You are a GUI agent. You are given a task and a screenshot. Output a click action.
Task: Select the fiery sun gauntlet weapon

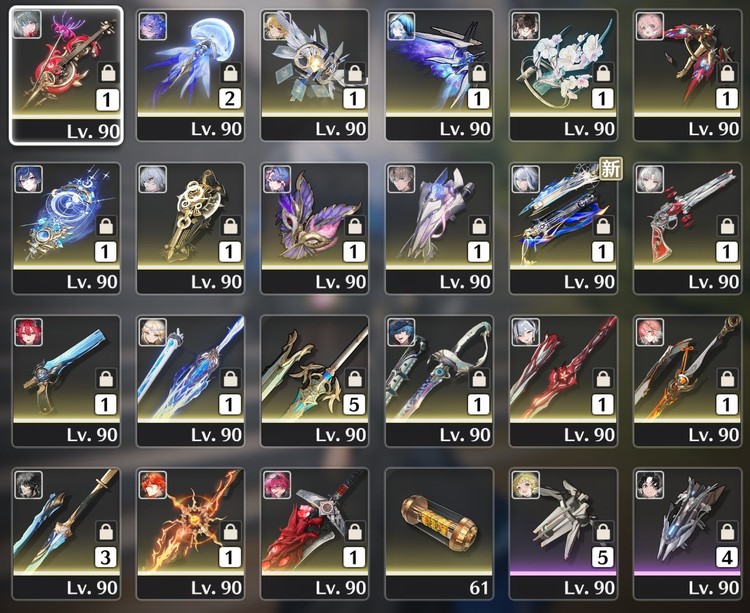pyautogui.click(x=190, y=534)
